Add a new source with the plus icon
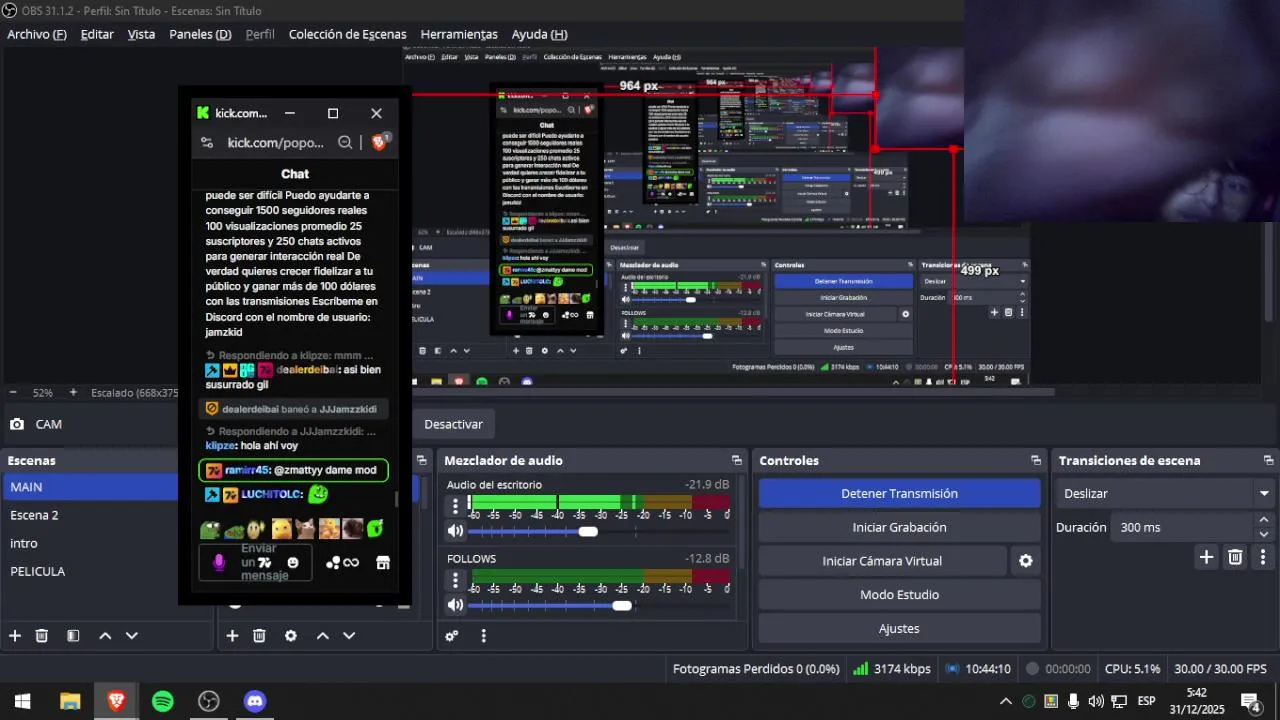1280x720 pixels. click(232, 635)
